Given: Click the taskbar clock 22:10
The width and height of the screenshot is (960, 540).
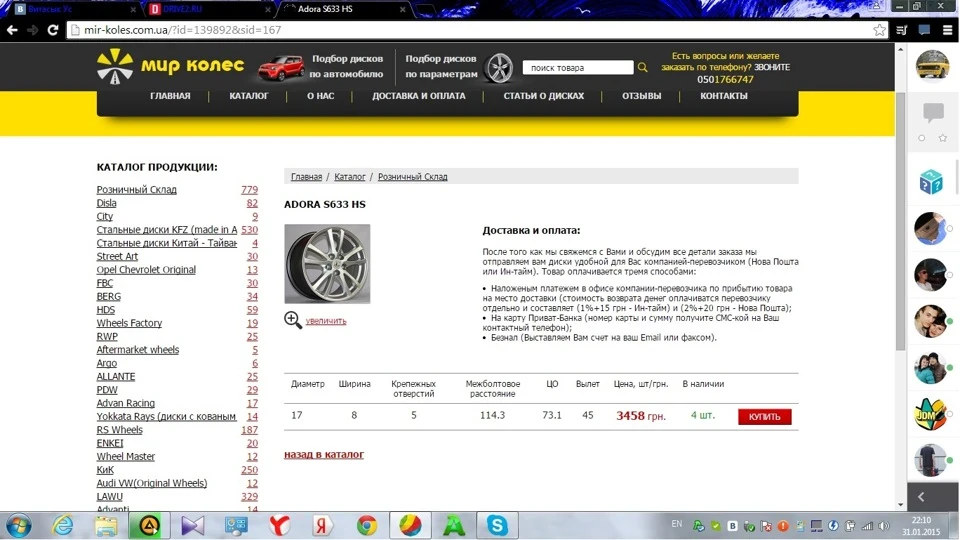Looking at the screenshot, I should pyautogui.click(x=921, y=520).
